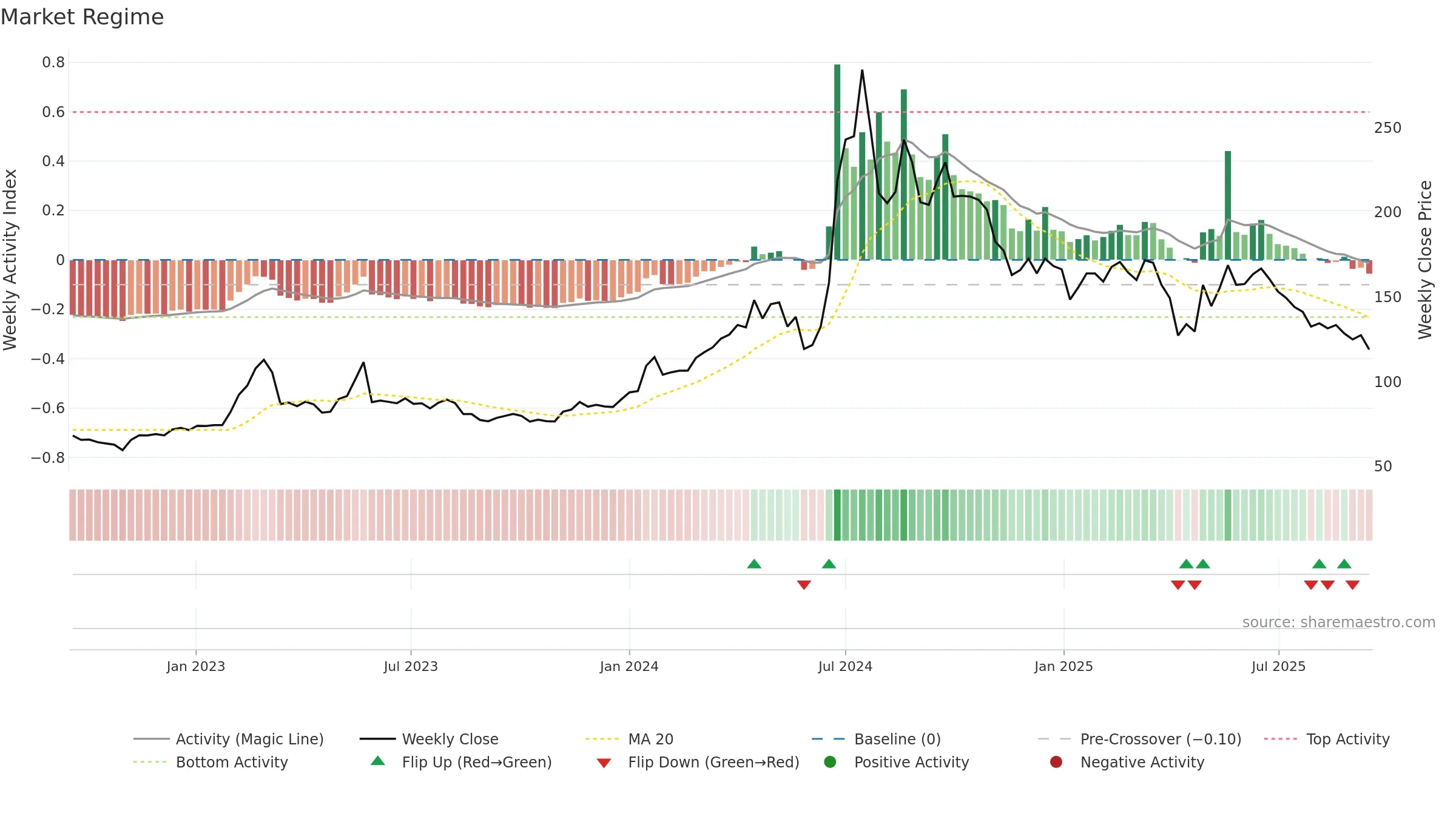
Task: Toggle the Activity (Magic Line) legend entry
Action: click(229, 739)
